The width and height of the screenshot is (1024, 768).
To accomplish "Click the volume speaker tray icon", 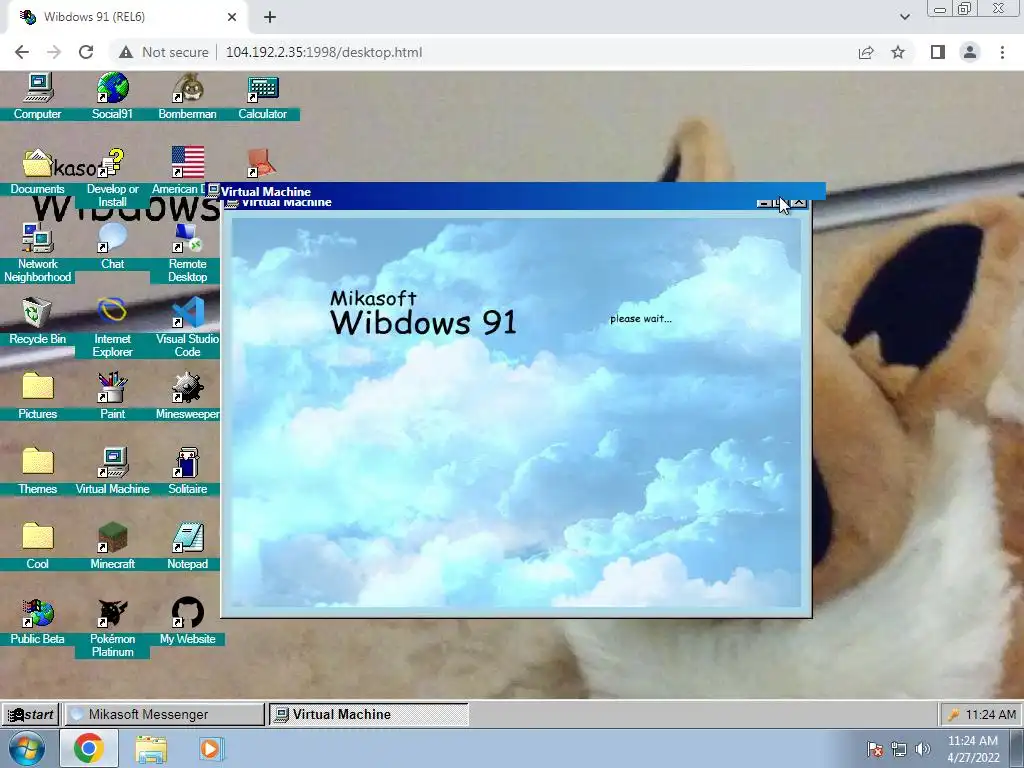I will point(922,749).
